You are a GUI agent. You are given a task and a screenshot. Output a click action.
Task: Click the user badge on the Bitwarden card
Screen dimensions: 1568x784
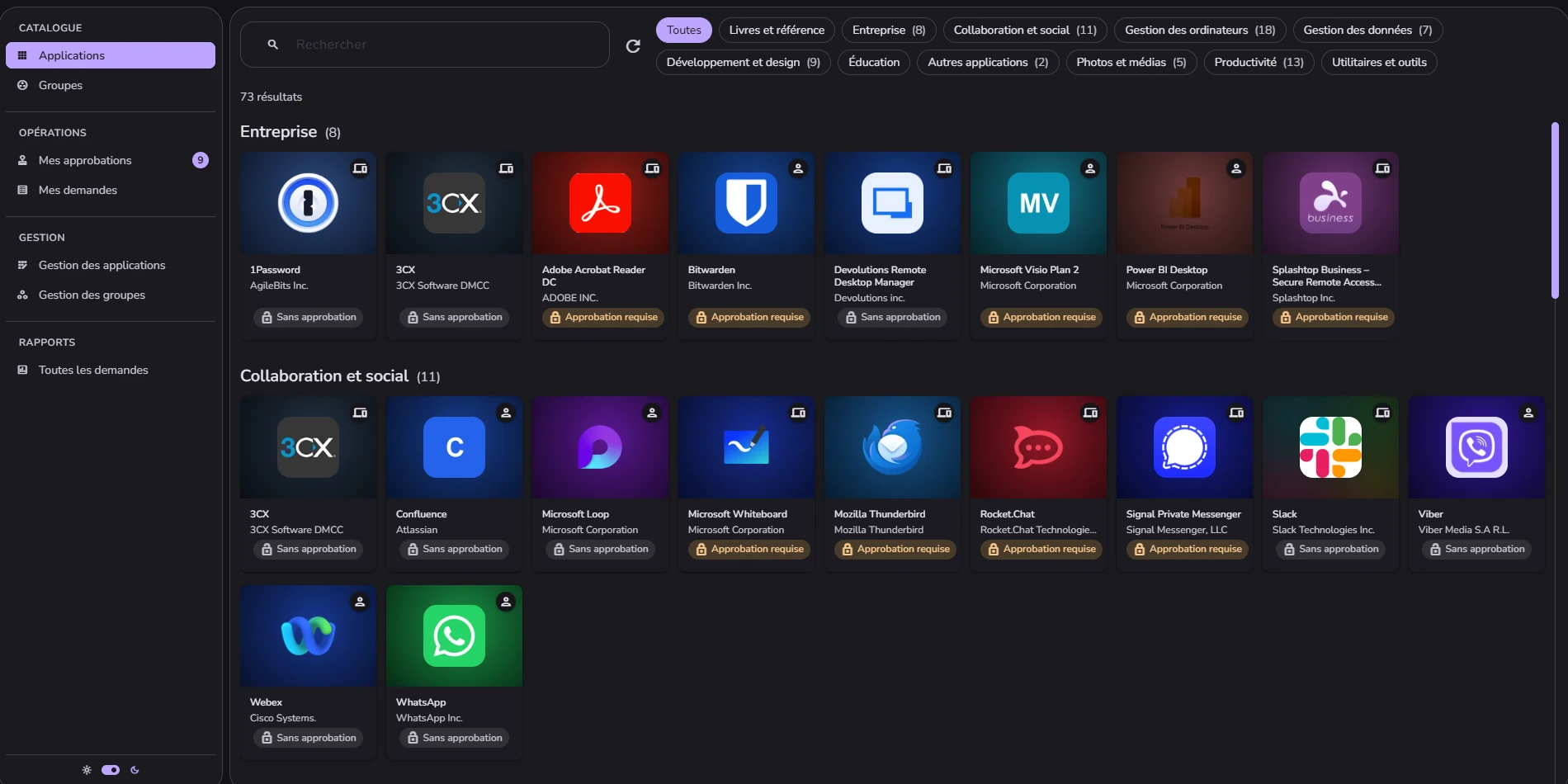[x=798, y=168]
